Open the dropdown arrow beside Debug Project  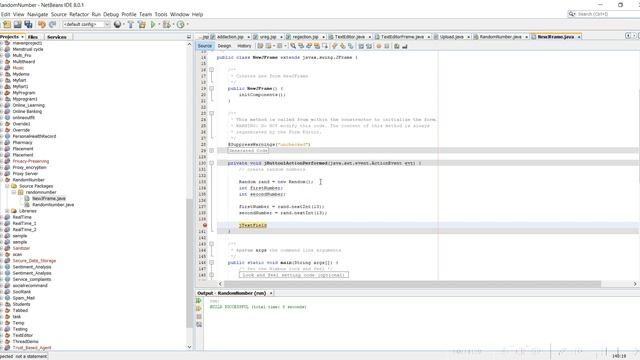[173, 25]
